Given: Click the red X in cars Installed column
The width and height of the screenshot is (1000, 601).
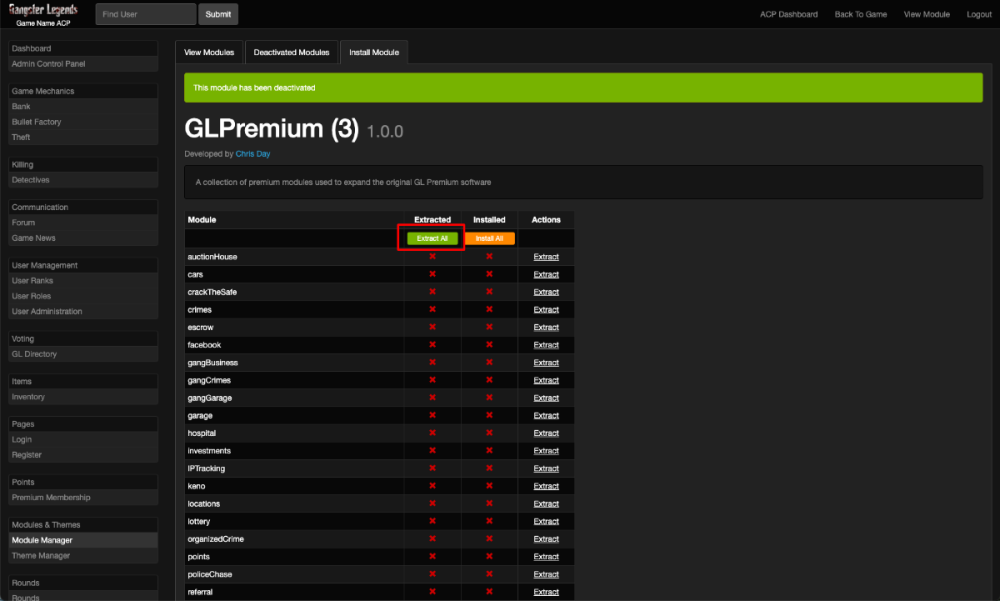Looking at the screenshot, I should (x=489, y=274).
